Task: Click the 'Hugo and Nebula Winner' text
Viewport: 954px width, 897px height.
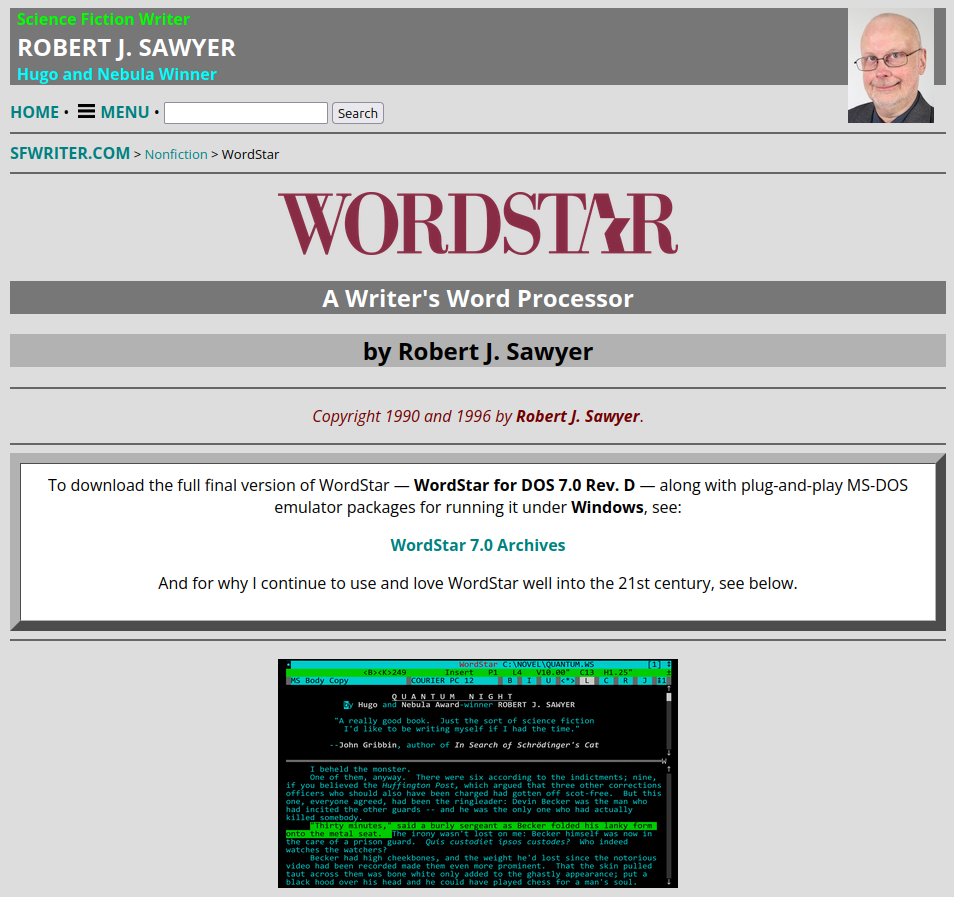Action: click(117, 74)
